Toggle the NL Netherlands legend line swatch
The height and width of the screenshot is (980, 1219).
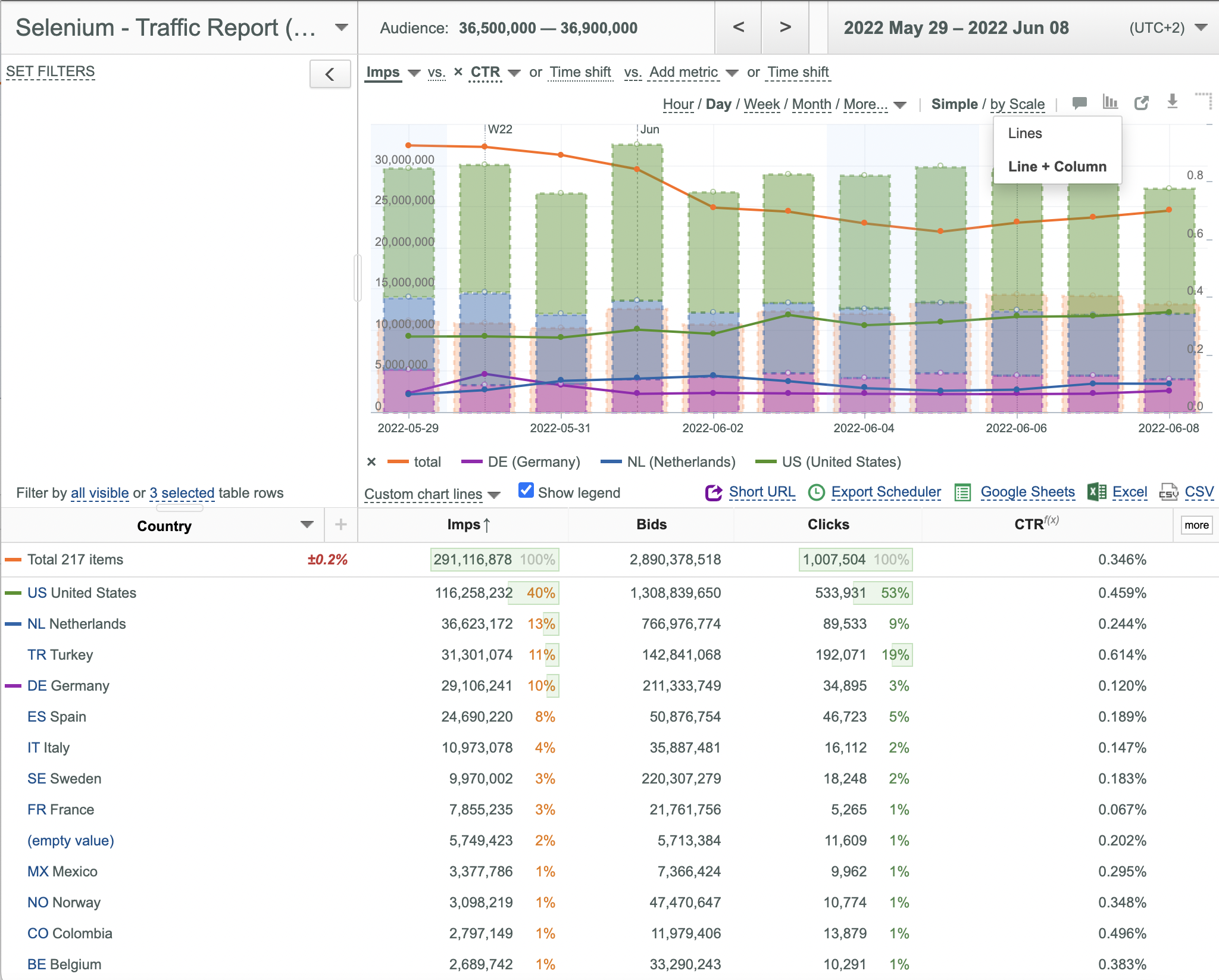tap(611, 461)
